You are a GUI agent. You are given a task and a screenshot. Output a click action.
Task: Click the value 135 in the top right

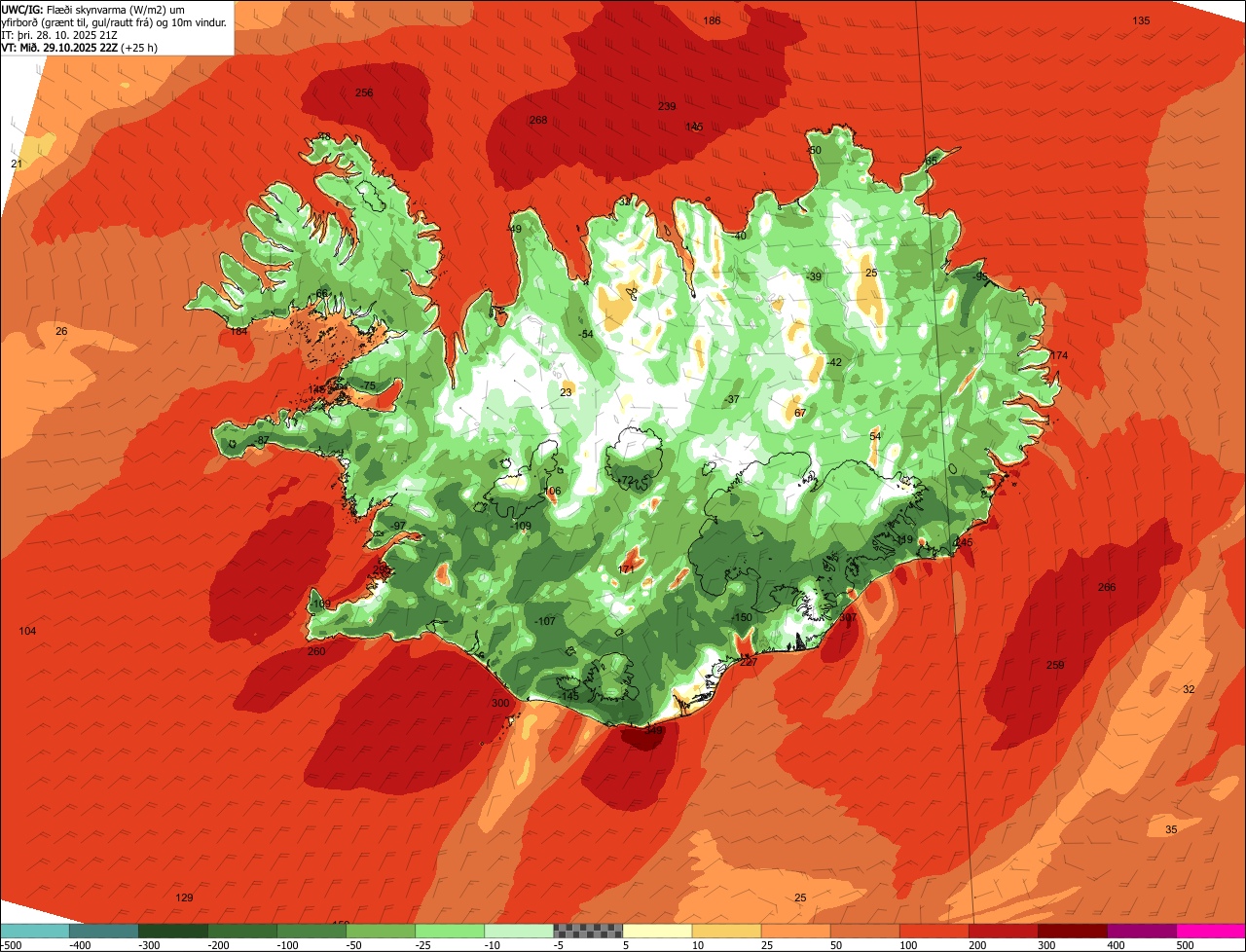tap(1141, 21)
